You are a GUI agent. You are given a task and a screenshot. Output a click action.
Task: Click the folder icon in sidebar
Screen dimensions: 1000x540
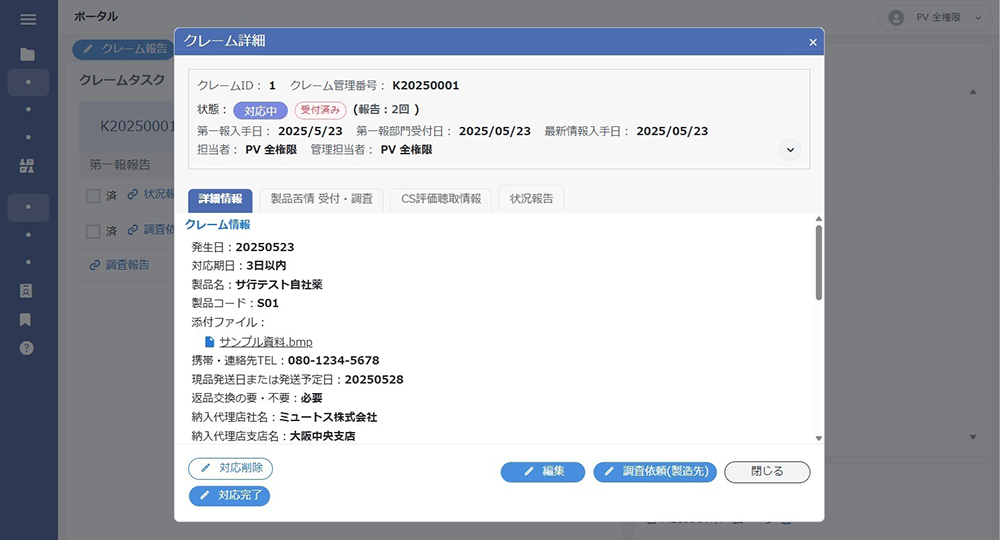coord(27,55)
